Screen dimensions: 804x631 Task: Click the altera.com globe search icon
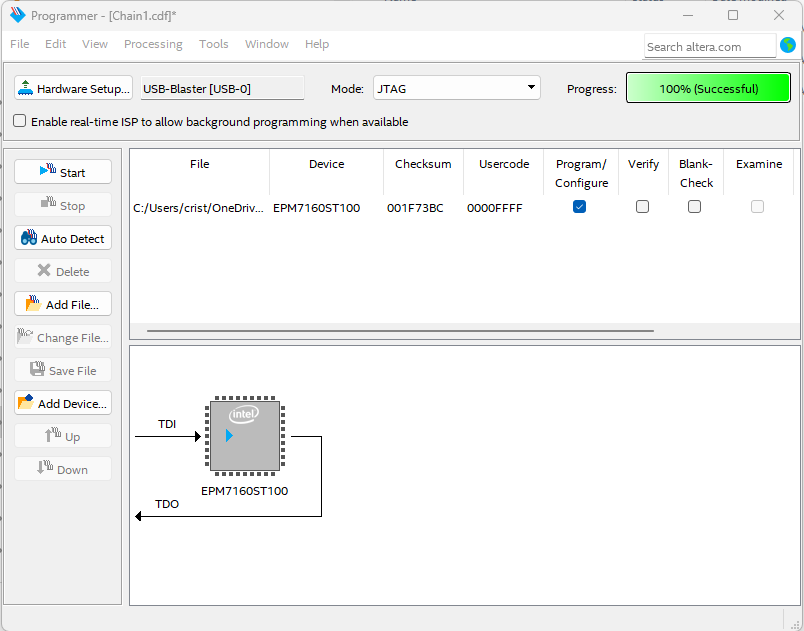[788, 45]
